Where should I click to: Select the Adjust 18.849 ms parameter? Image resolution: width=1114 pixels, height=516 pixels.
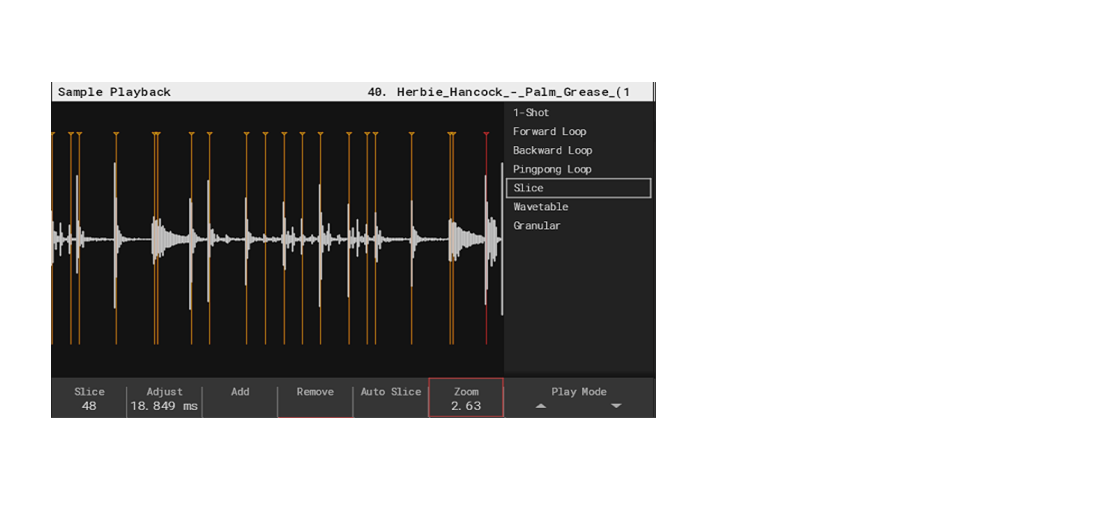[x=164, y=399]
